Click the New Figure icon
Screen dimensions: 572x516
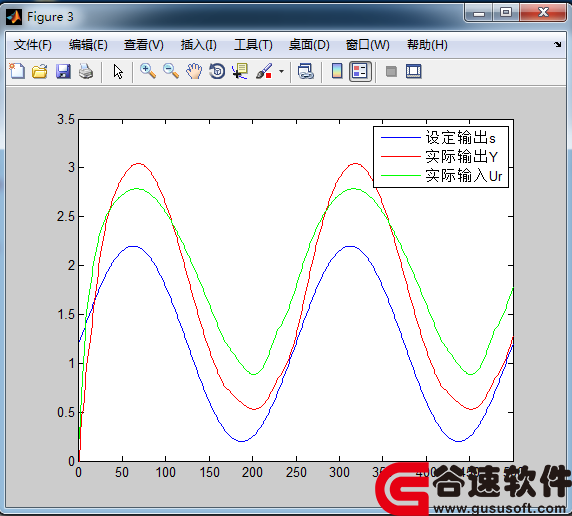17,71
